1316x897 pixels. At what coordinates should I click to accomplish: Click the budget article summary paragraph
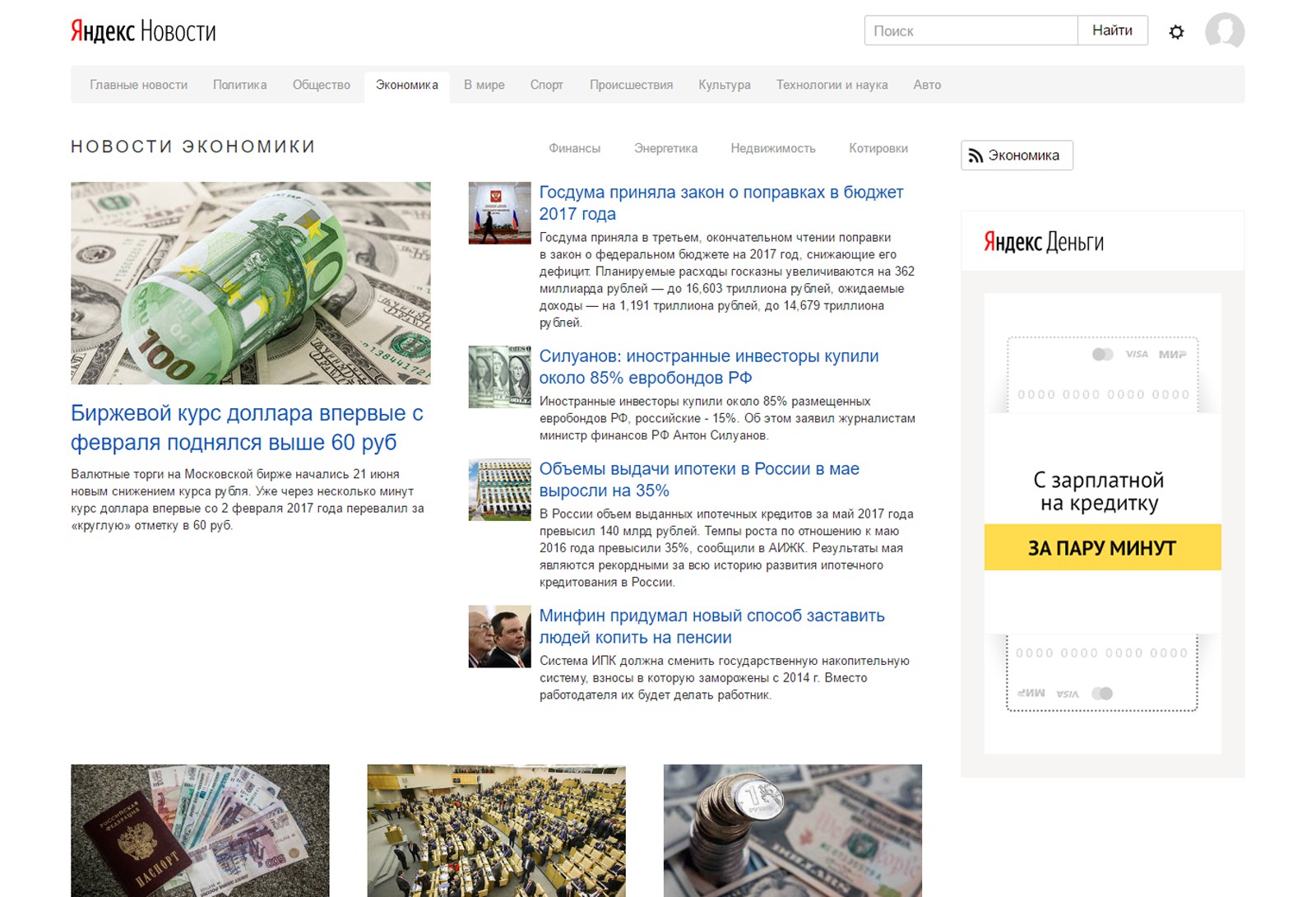727,280
